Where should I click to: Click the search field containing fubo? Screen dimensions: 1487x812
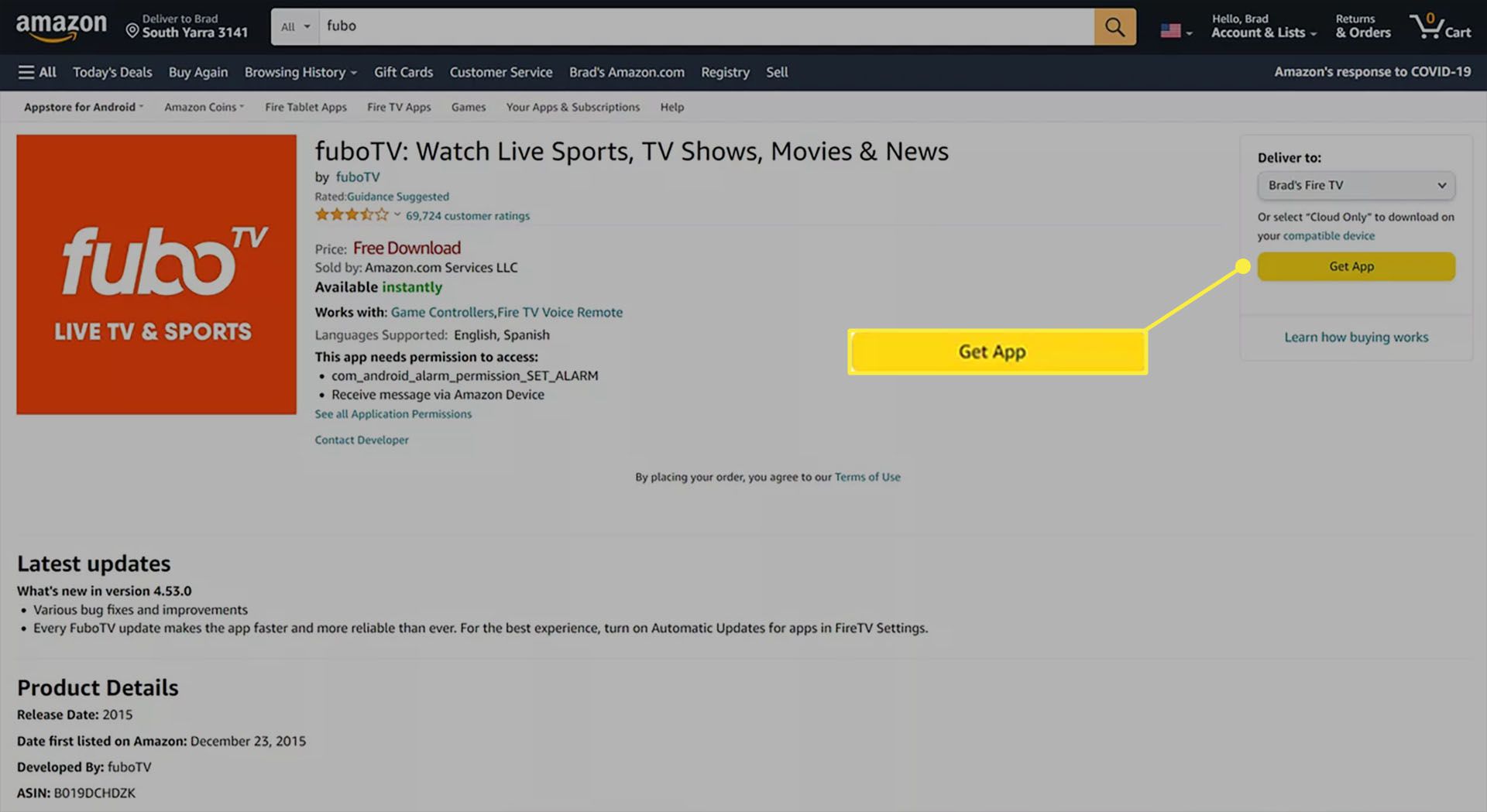point(706,27)
